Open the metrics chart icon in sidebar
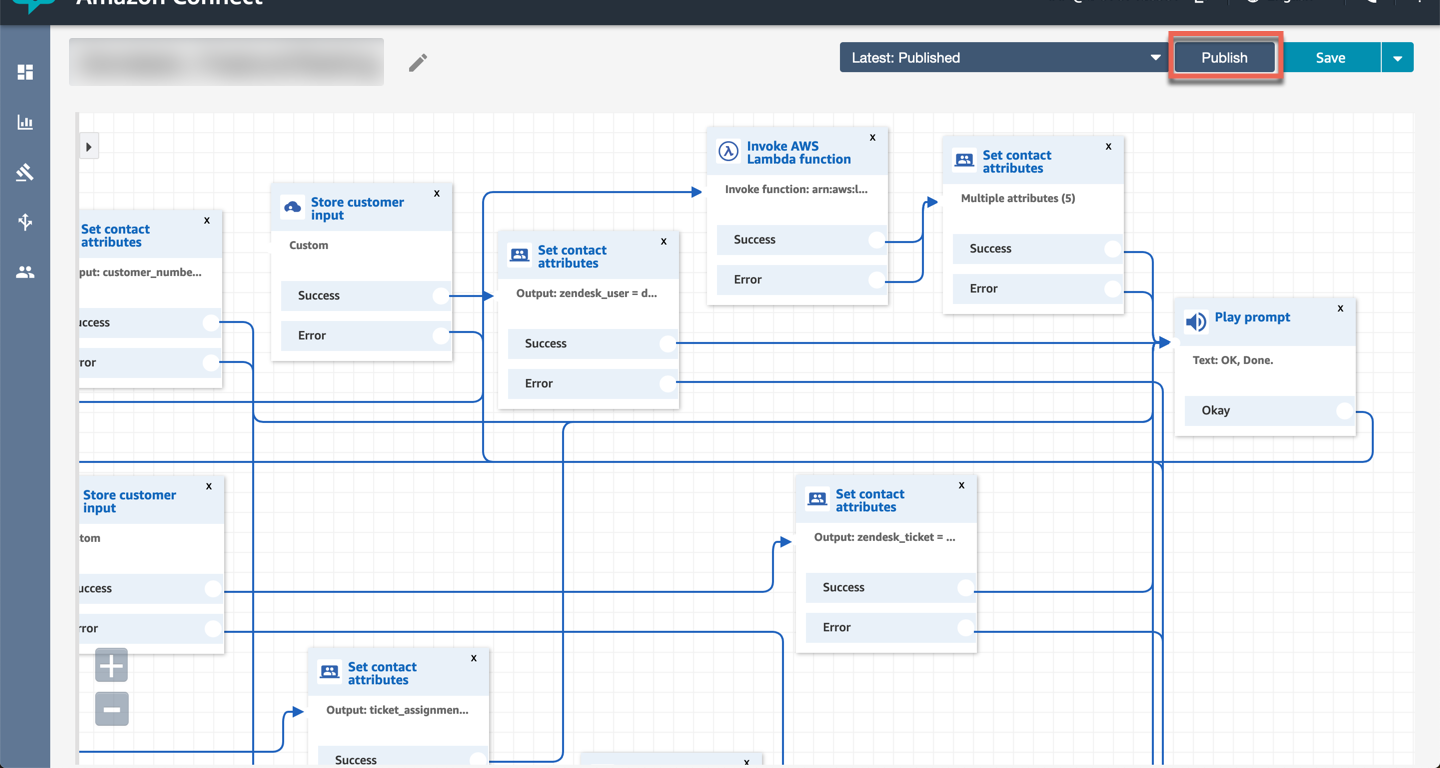 25,122
